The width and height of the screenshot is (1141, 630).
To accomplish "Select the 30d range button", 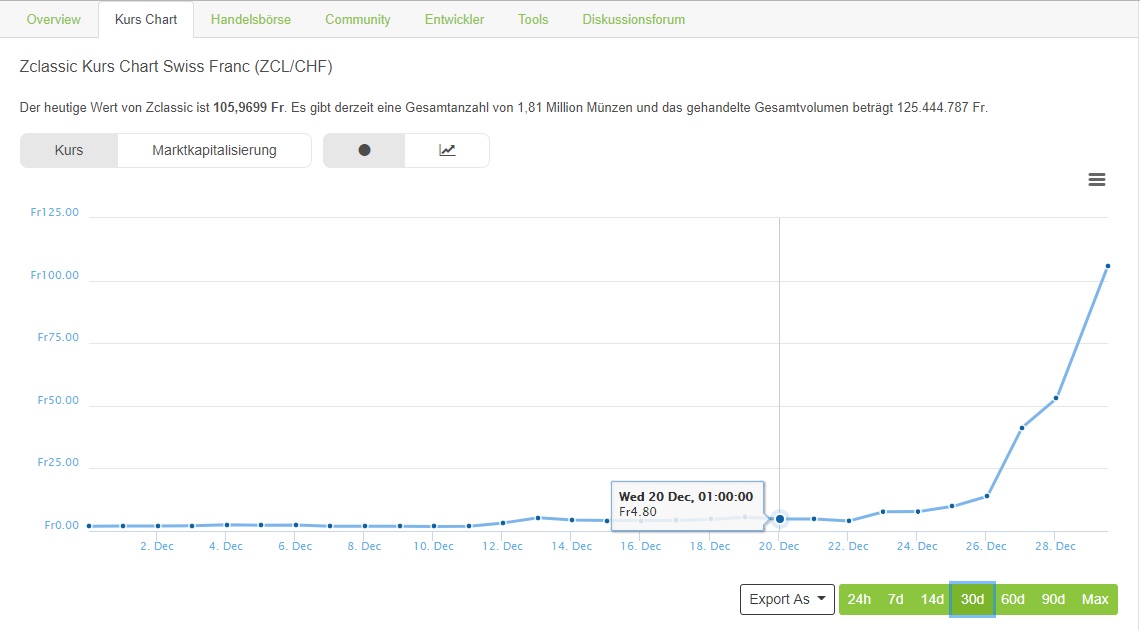I will [x=972, y=599].
